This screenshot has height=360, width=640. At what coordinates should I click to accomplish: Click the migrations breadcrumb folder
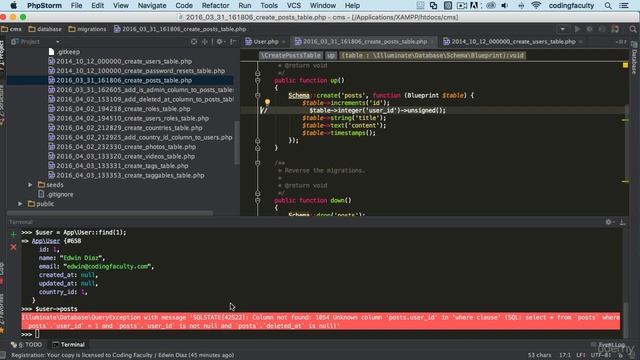tap(87, 29)
